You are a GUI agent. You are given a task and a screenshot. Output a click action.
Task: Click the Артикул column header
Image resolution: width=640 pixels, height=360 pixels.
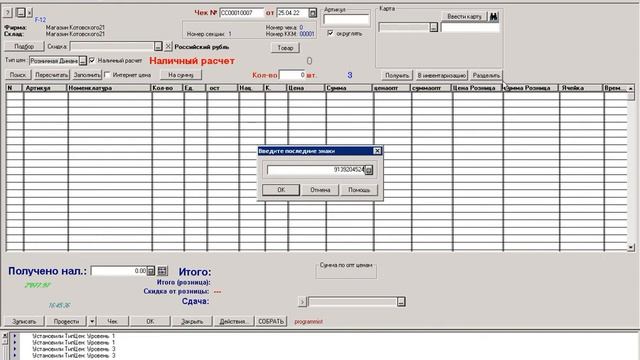click(x=46, y=88)
